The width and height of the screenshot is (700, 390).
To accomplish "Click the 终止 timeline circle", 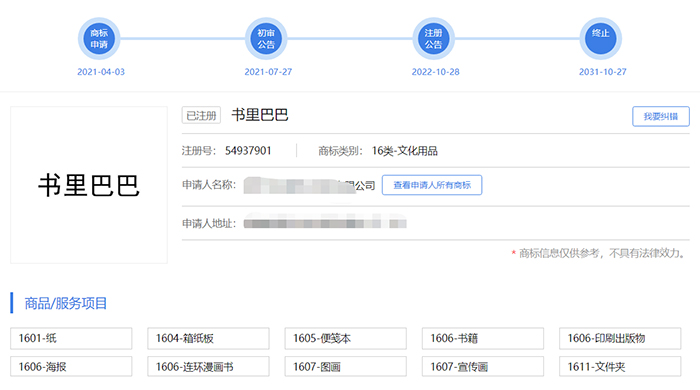I will (x=600, y=39).
